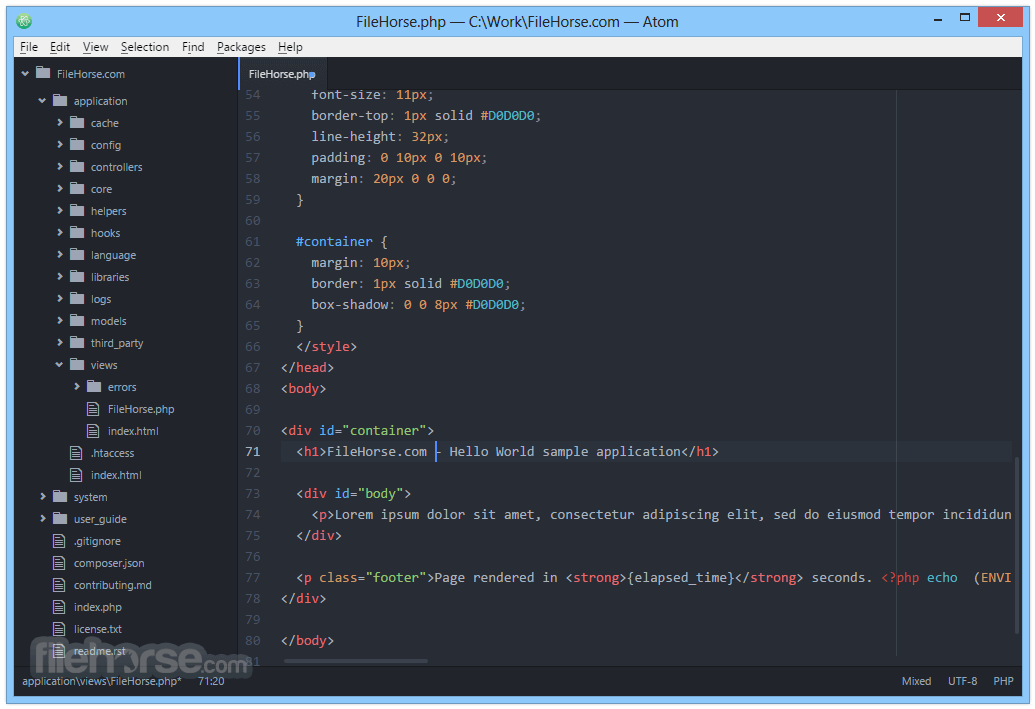Open index.html under application folder
This screenshot has width=1035, height=709.
(116, 475)
